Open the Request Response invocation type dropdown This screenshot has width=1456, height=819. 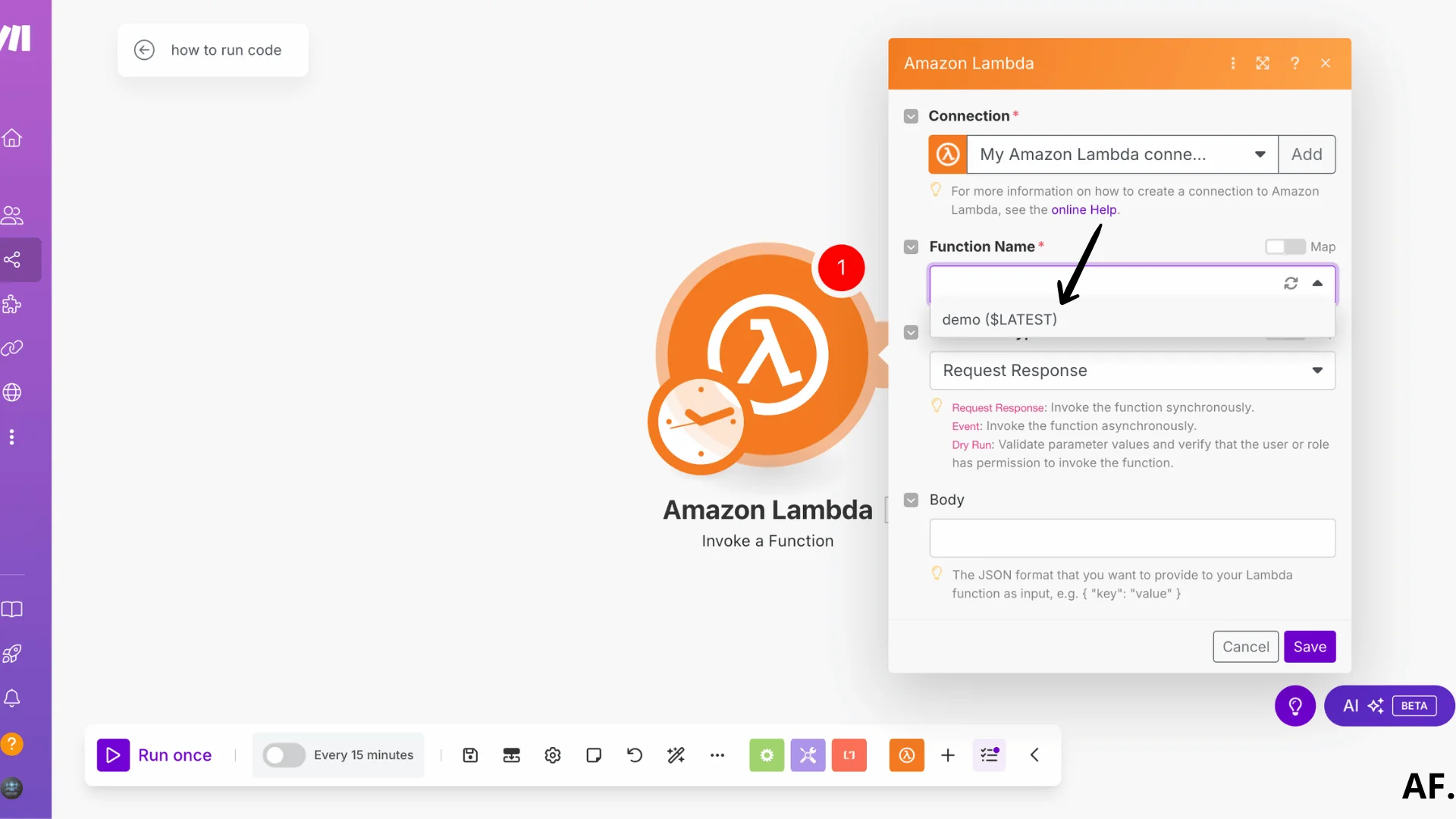pyautogui.click(x=1316, y=371)
